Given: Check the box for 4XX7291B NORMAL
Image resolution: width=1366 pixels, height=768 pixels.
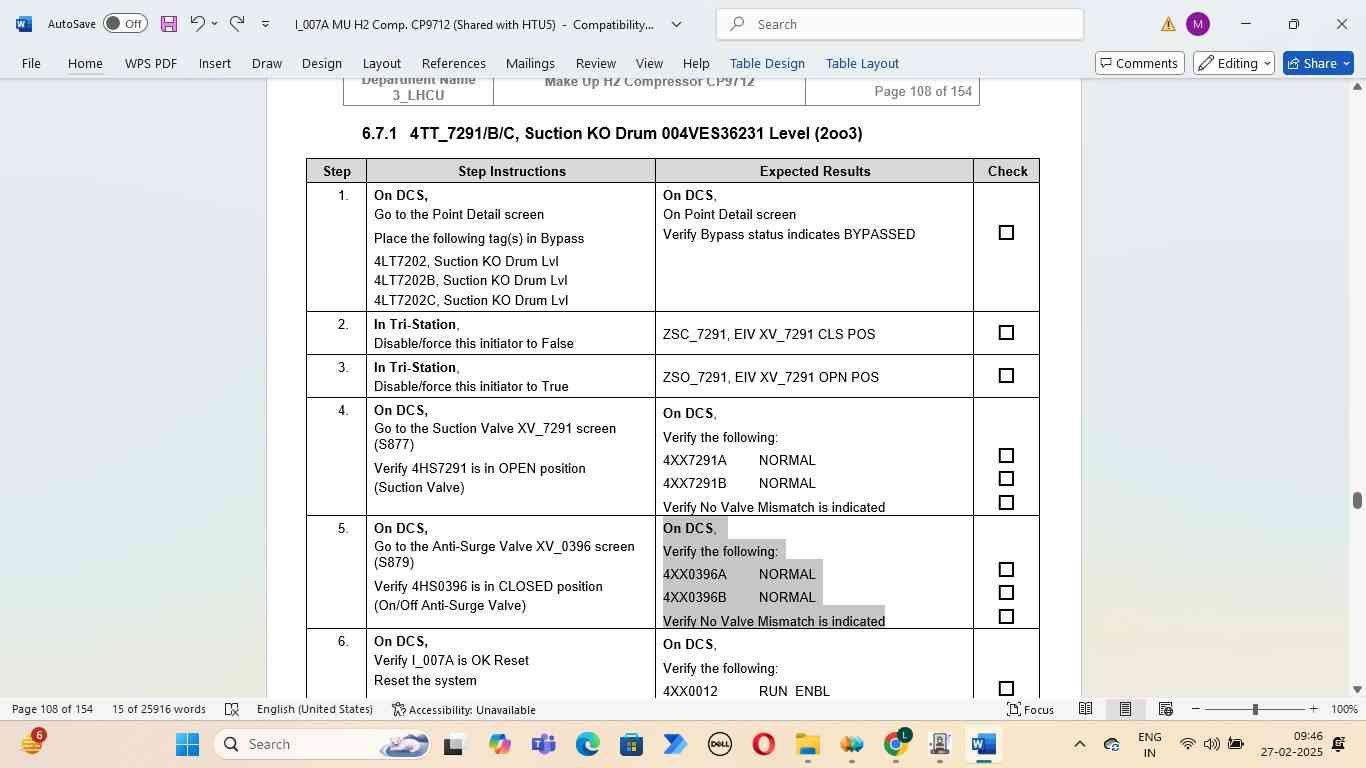Looking at the screenshot, I should point(1006,479).
